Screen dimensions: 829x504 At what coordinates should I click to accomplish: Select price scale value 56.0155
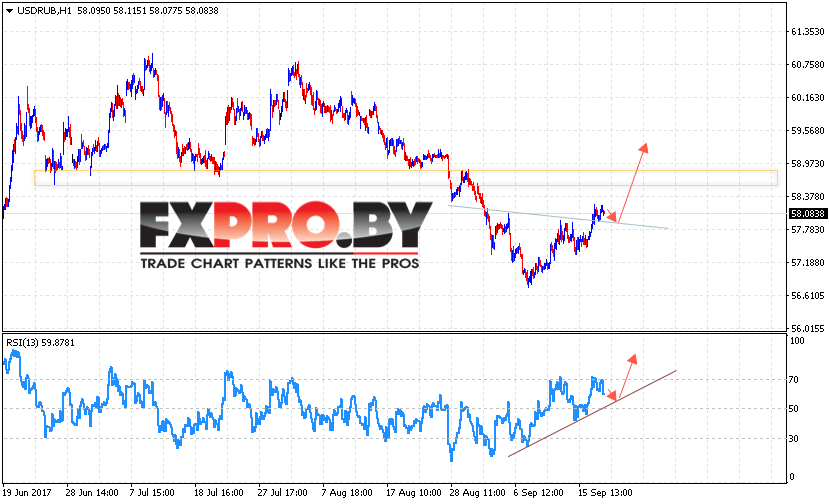pos(807,328)
